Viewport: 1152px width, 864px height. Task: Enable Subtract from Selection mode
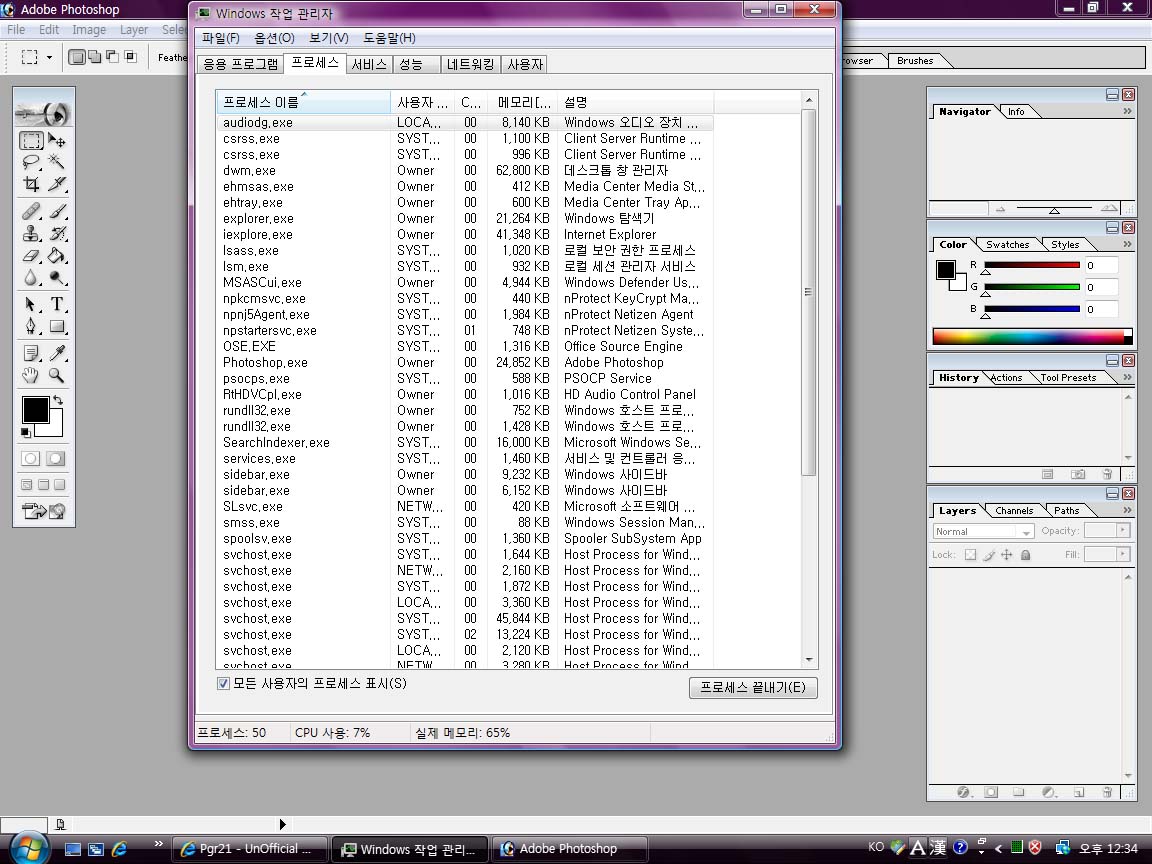point(112,57)
